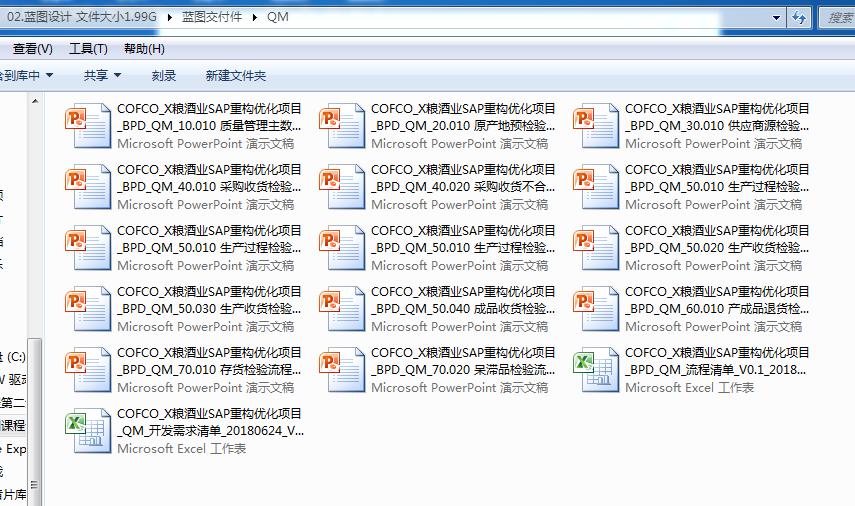The height and width of the screenshot is (506, 855).
Task: Select file name BPD_QM_10.010 质量管理主数
Action: [209, 117]
